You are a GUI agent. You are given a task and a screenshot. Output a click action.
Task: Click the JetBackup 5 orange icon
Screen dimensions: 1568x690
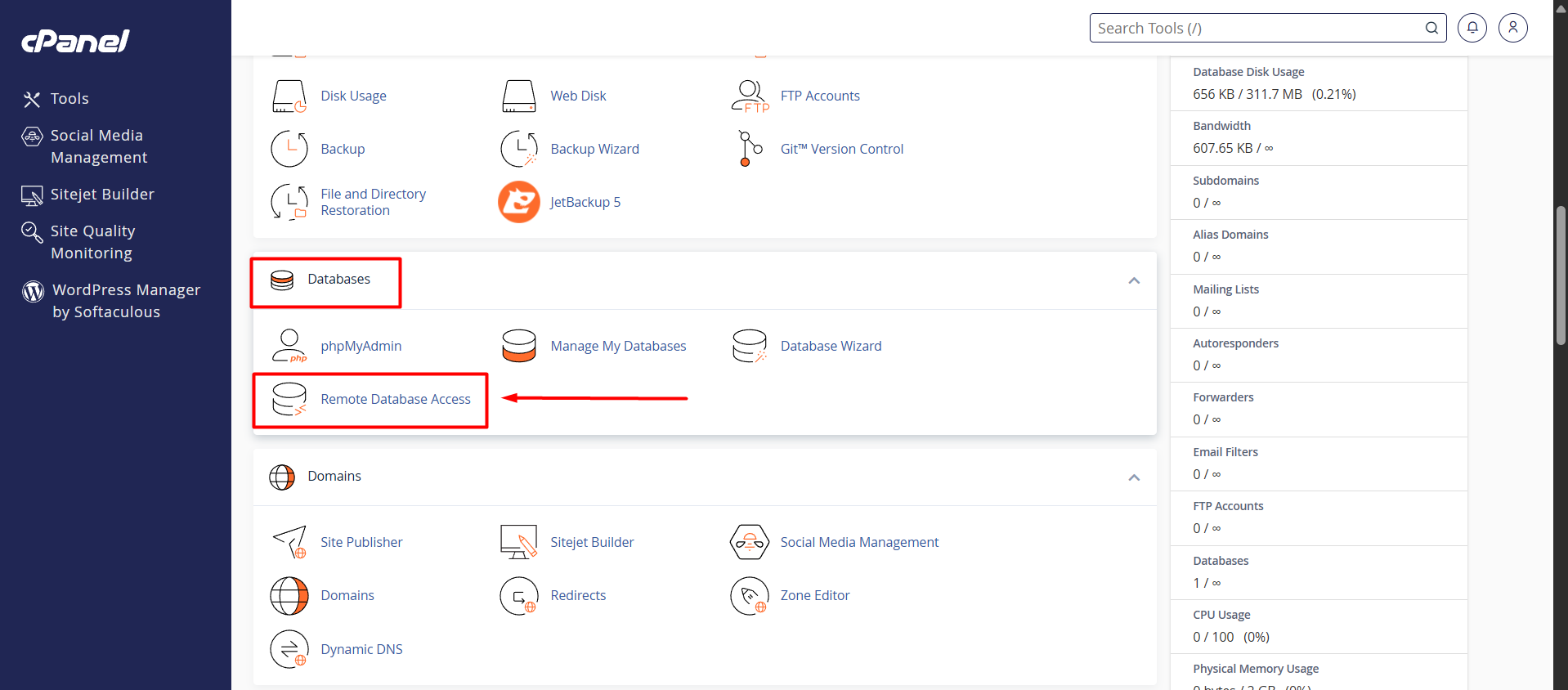[518, 202]
